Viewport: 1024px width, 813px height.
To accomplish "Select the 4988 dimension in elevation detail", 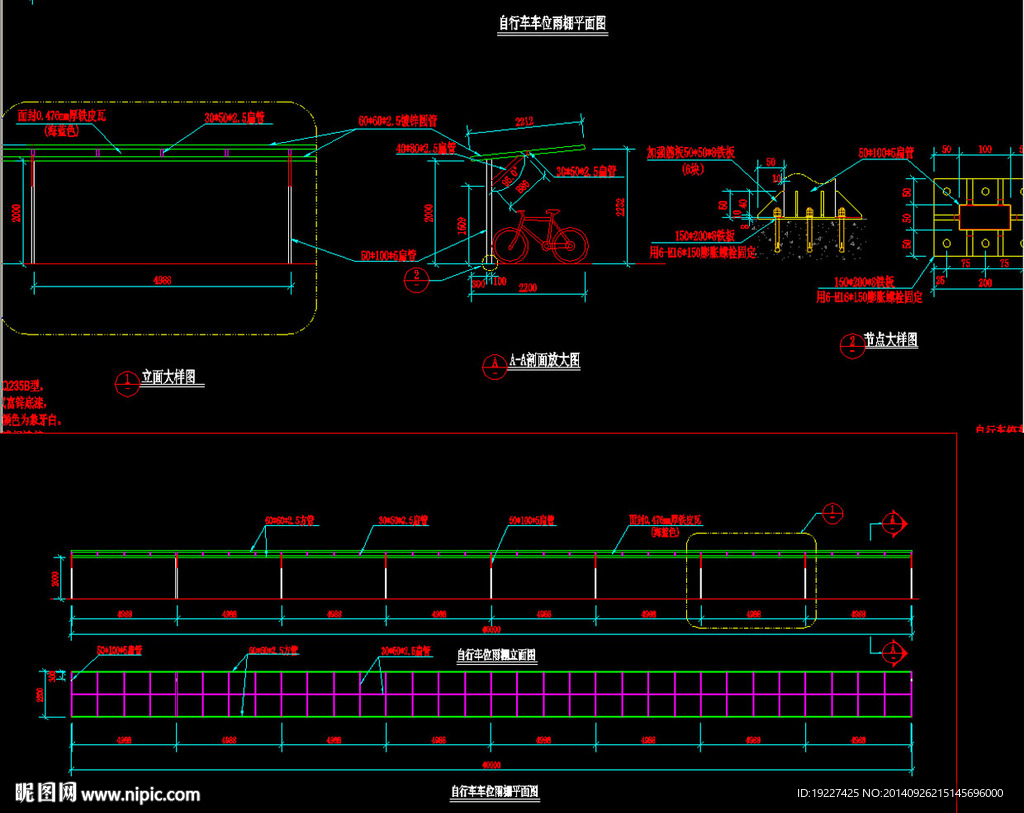I will coord(162,280).
